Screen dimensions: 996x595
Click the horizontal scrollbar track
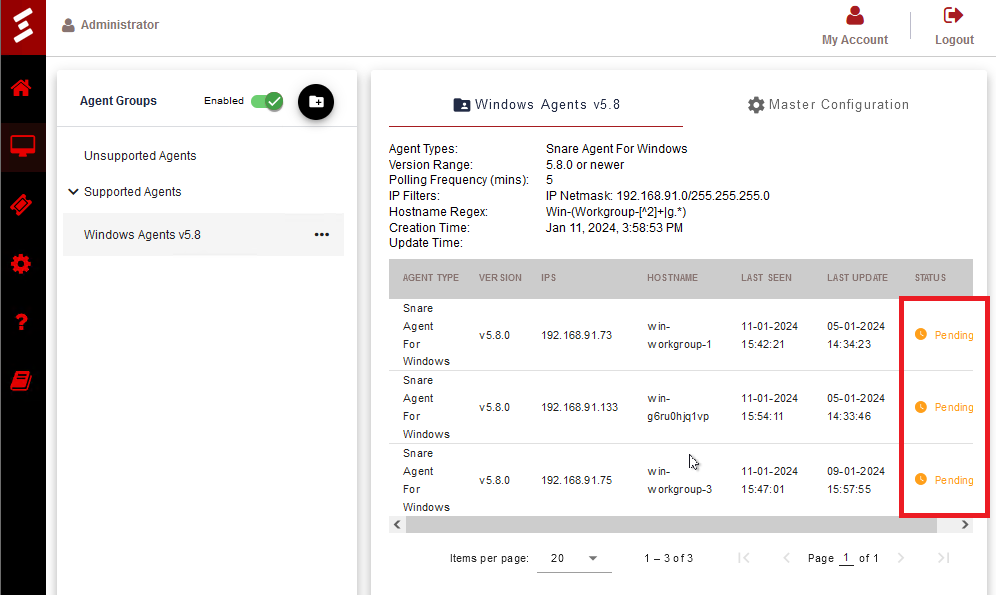(671, 525)
